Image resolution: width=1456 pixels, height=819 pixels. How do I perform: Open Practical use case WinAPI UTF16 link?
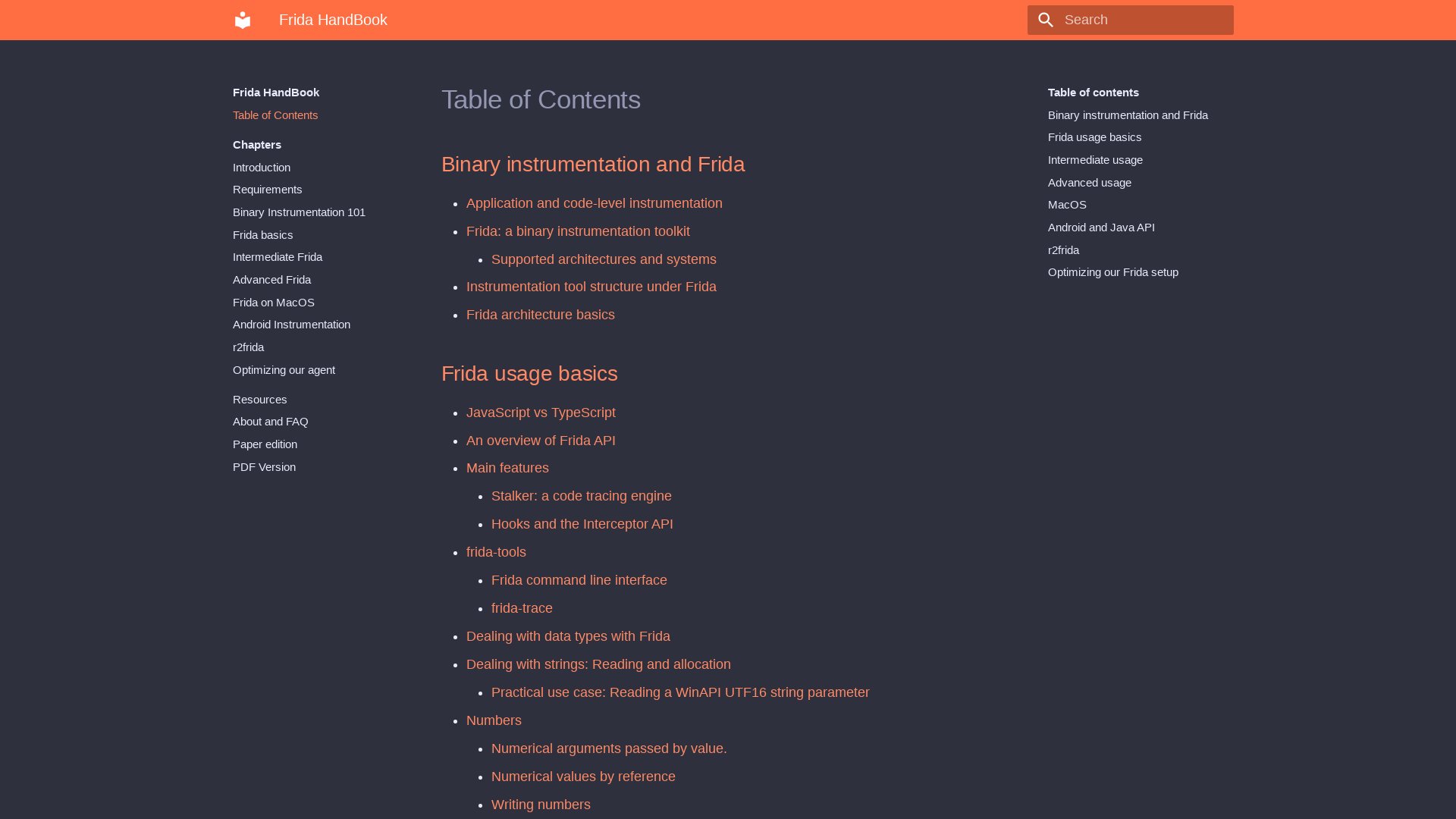[680, 692]
